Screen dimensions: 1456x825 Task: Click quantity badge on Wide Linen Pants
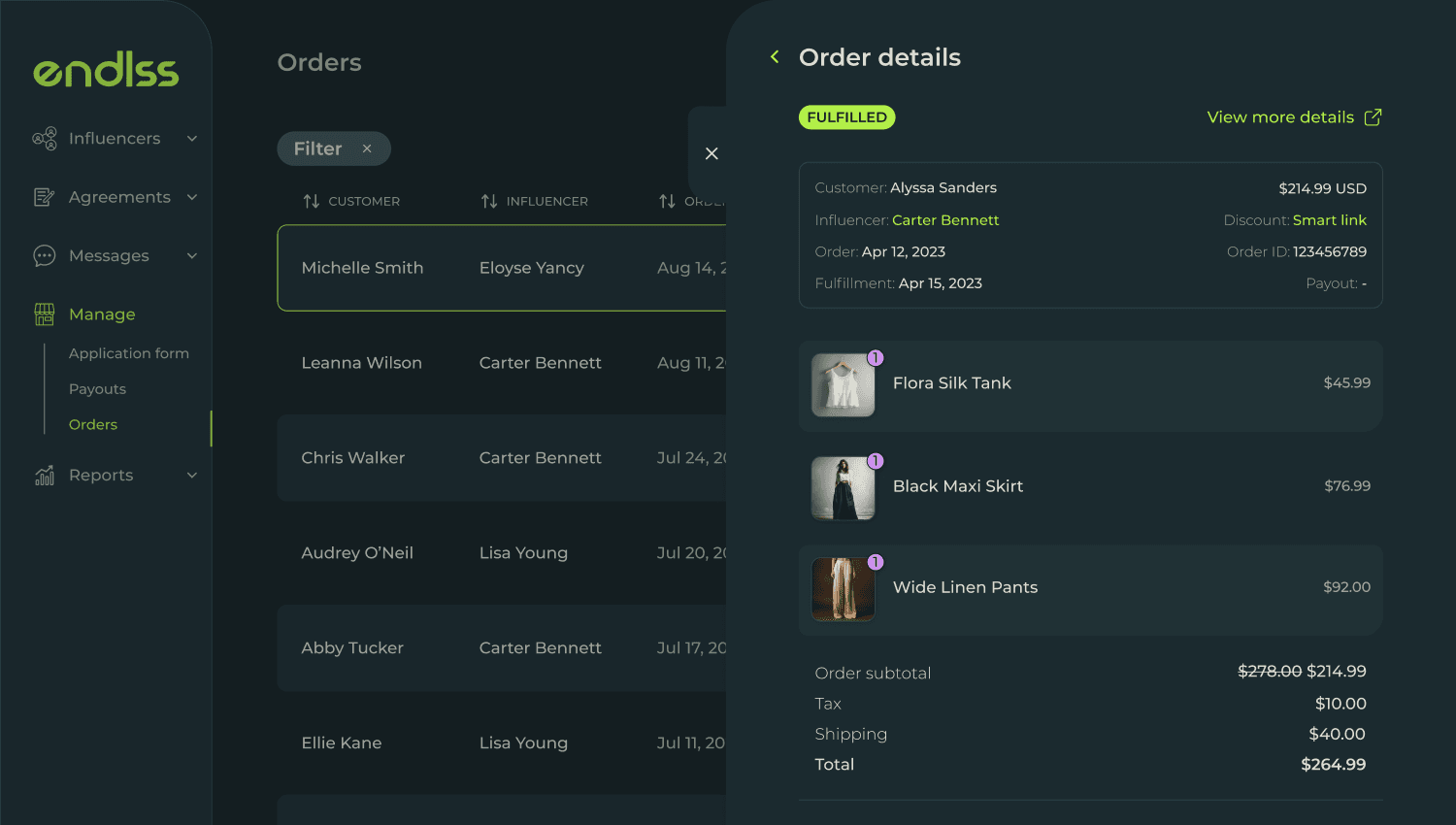coord(875,562)
